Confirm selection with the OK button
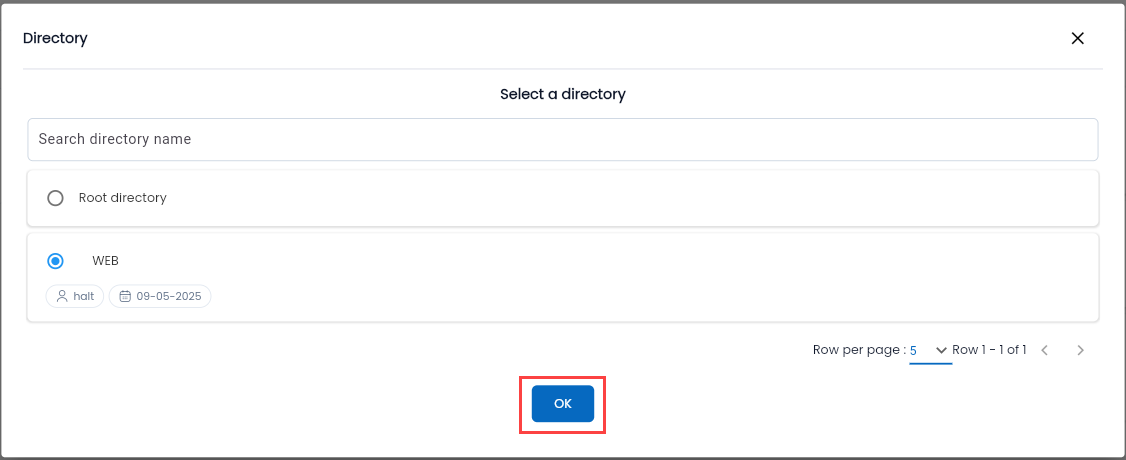This screenshot has height=460, width=1126. point(562,404)
